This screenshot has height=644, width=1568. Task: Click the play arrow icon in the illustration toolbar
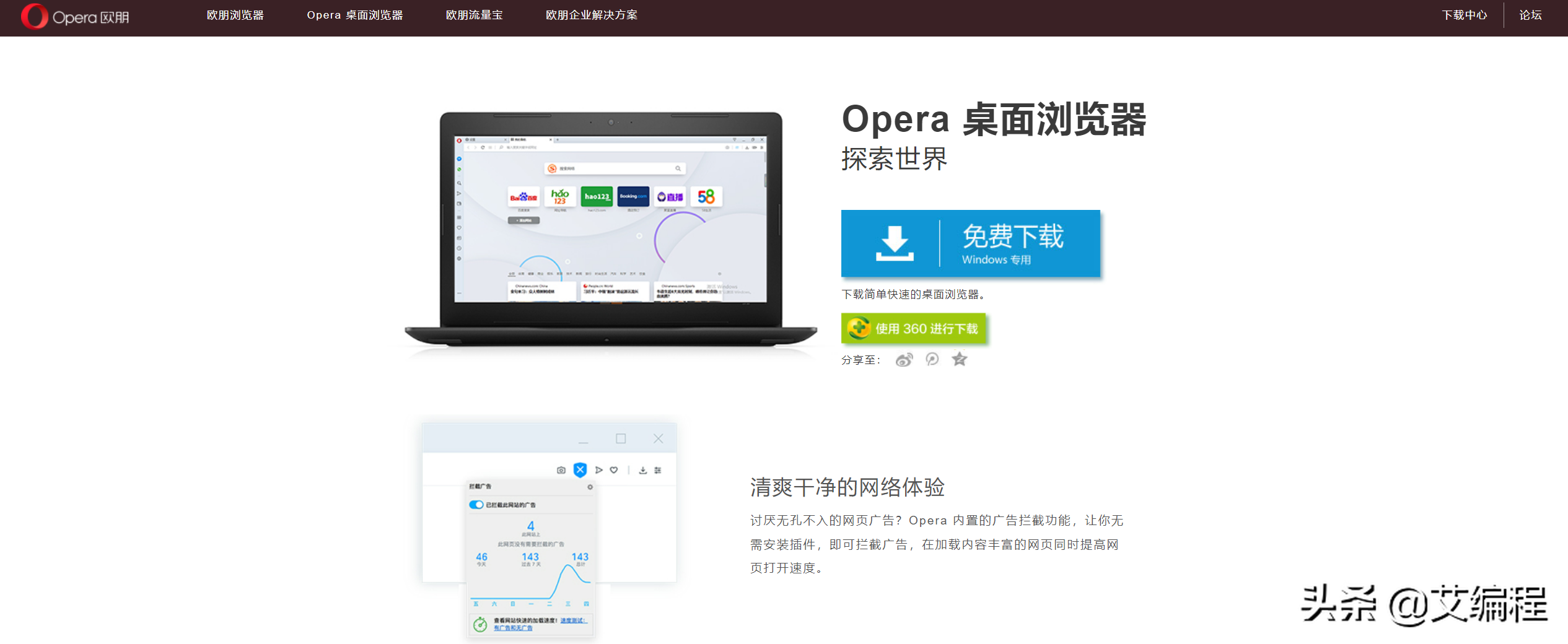coord(599,470)
